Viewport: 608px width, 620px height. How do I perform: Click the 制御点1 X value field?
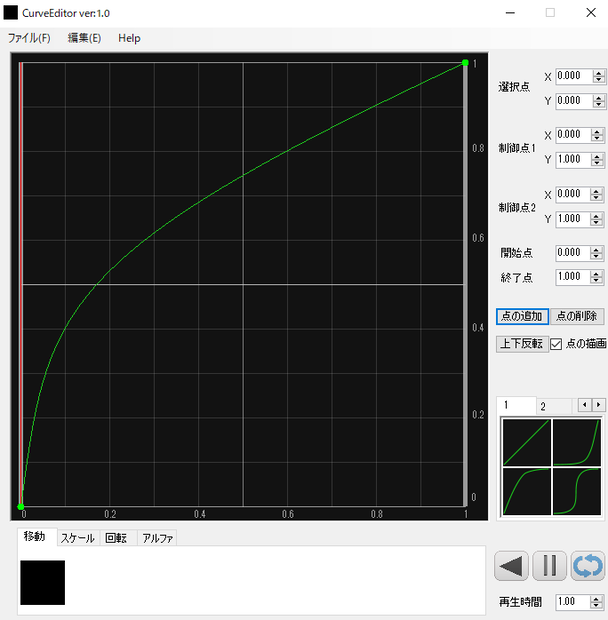tap(573, 135)
